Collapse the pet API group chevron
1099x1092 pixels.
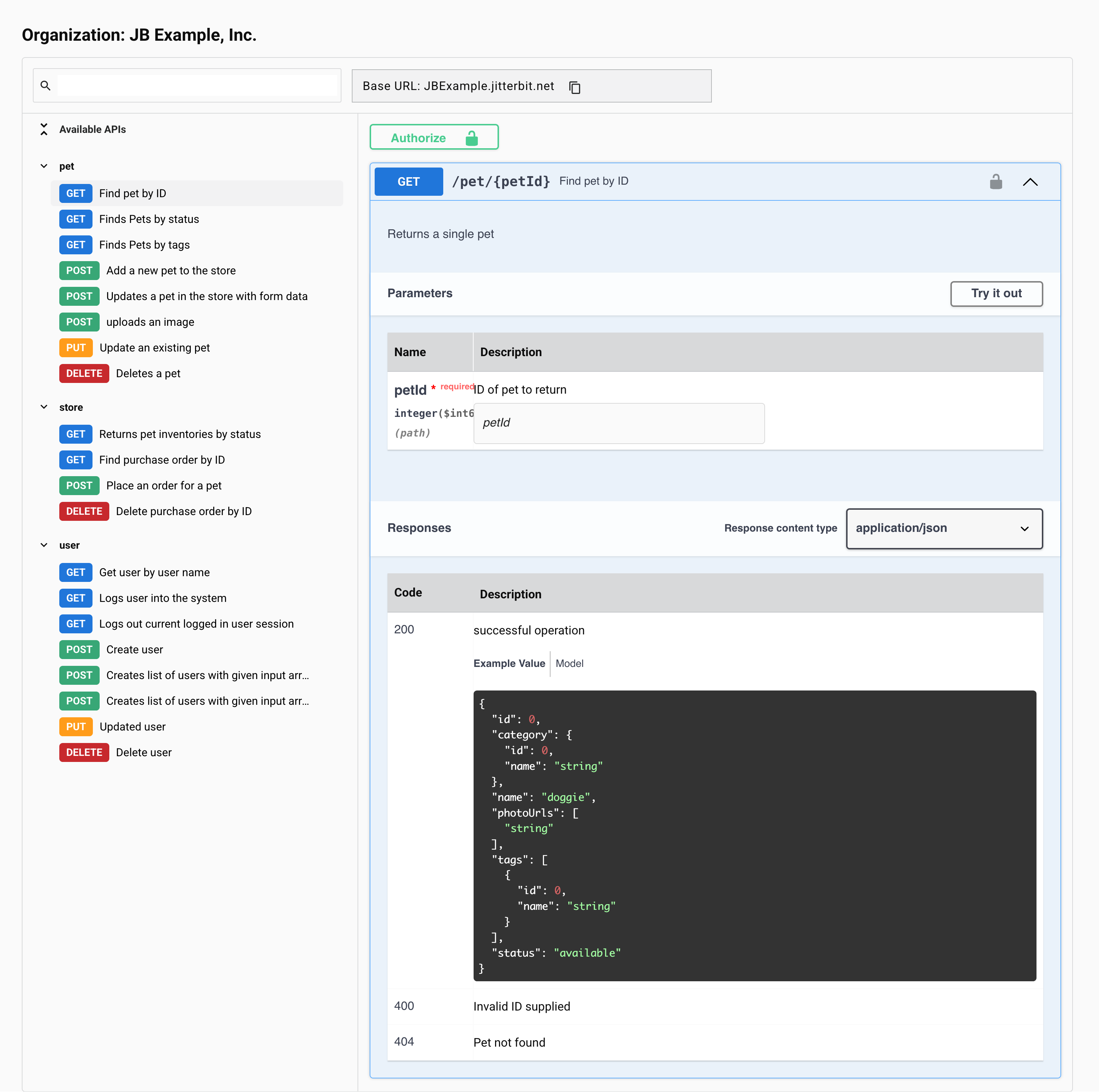tap(44, 166)
